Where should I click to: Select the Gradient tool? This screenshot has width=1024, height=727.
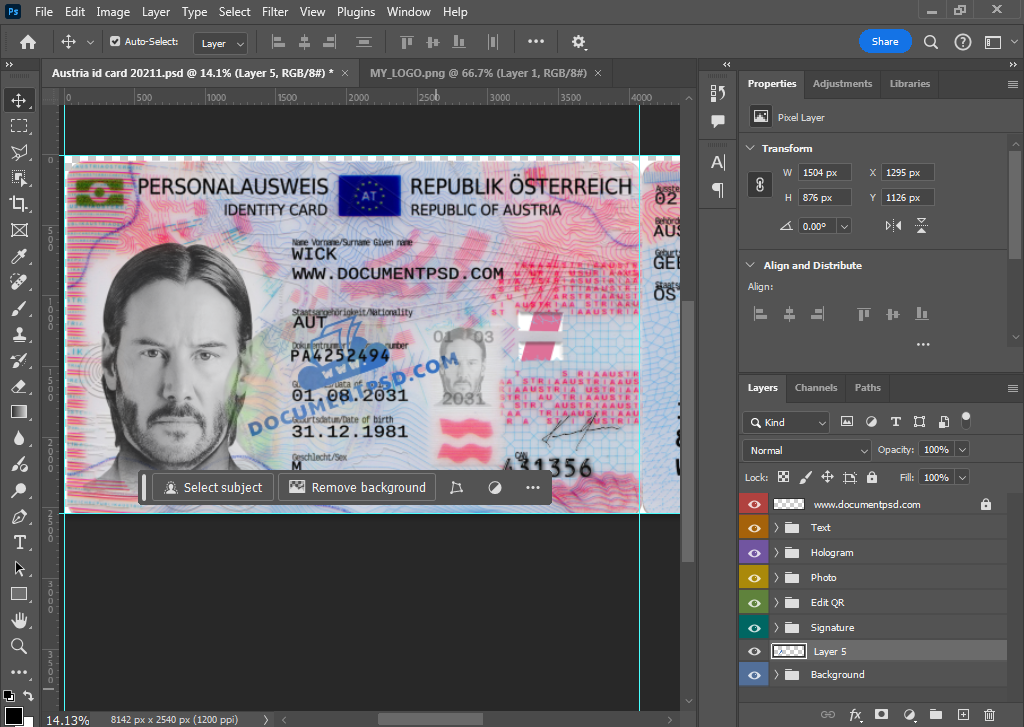(x=19, y=412)
